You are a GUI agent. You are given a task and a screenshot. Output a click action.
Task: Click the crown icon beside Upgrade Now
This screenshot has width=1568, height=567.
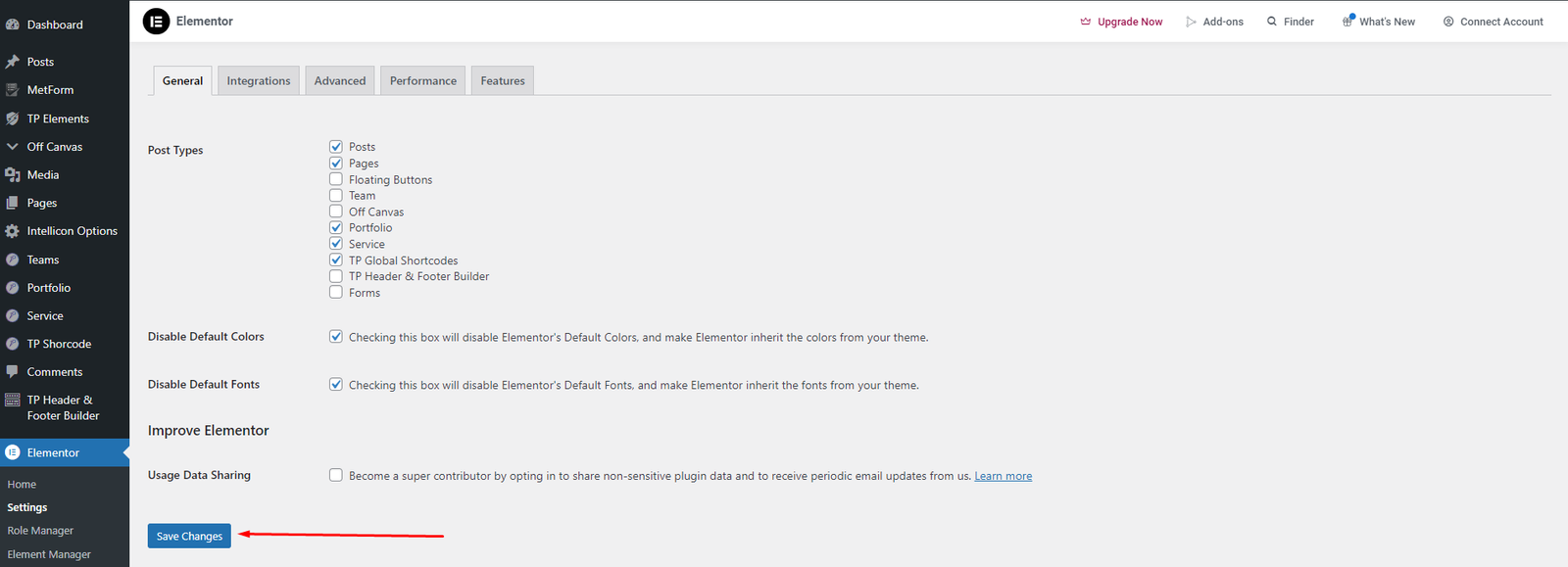tap(1086, 22)
